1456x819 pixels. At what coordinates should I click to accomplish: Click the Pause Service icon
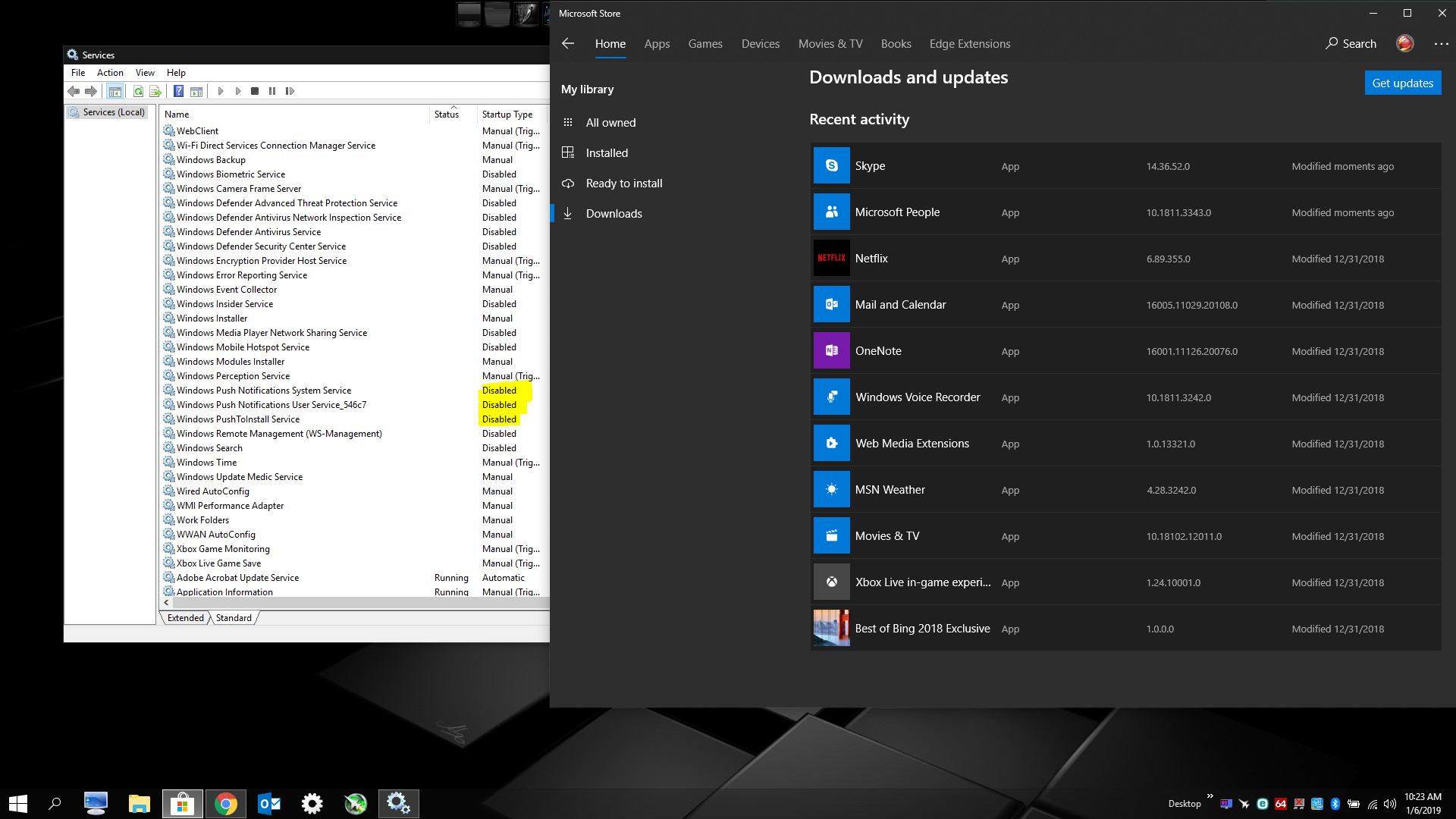click(x=272, y=91)
